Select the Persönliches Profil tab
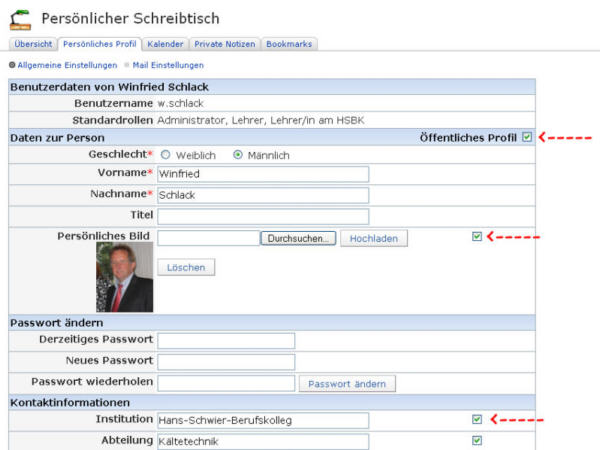The image size is (600, 450). [99, 44]
